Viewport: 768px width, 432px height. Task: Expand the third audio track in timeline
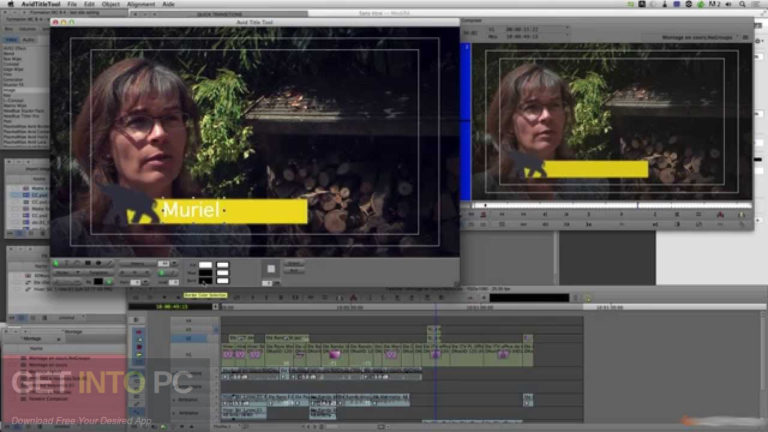tap(174, 400)
